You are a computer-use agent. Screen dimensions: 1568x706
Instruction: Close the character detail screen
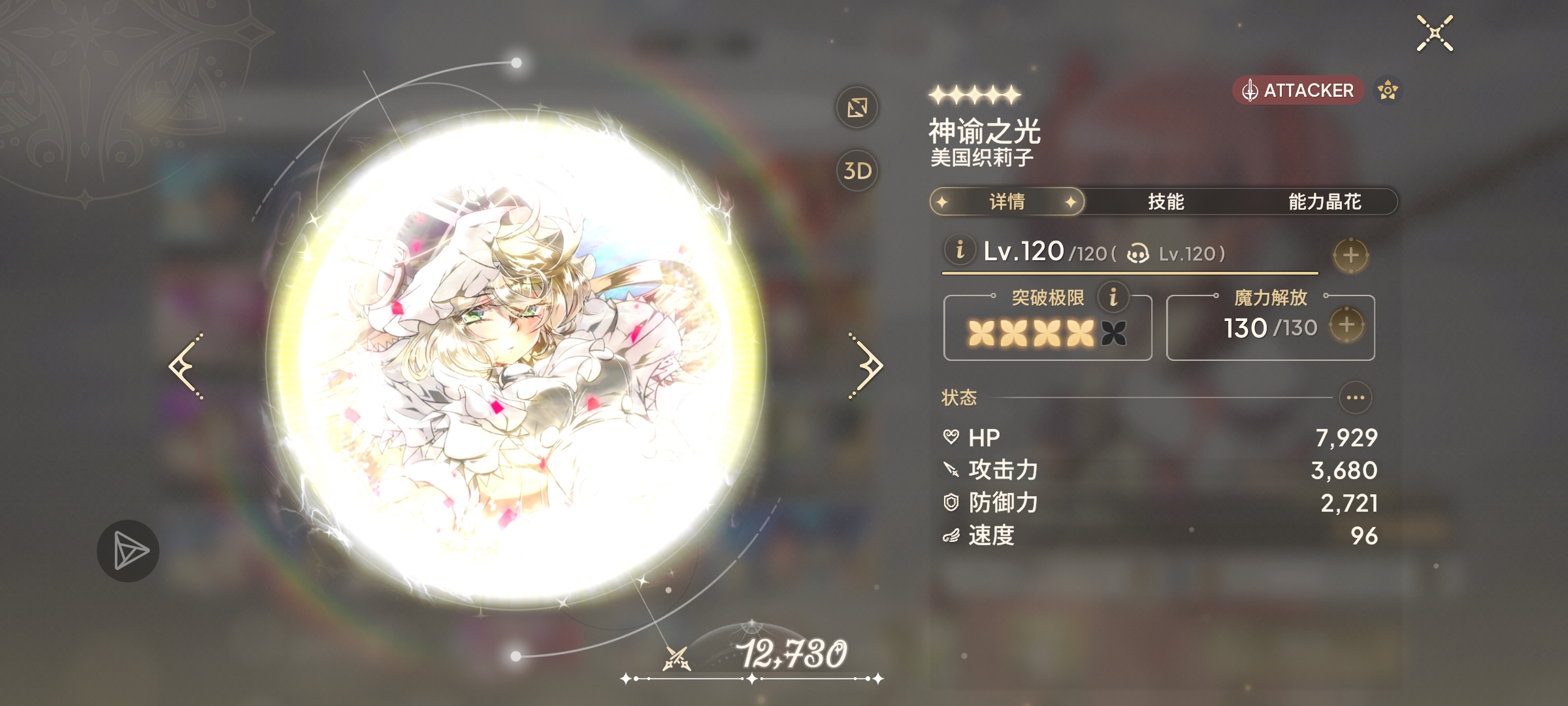coord(1435,33)
